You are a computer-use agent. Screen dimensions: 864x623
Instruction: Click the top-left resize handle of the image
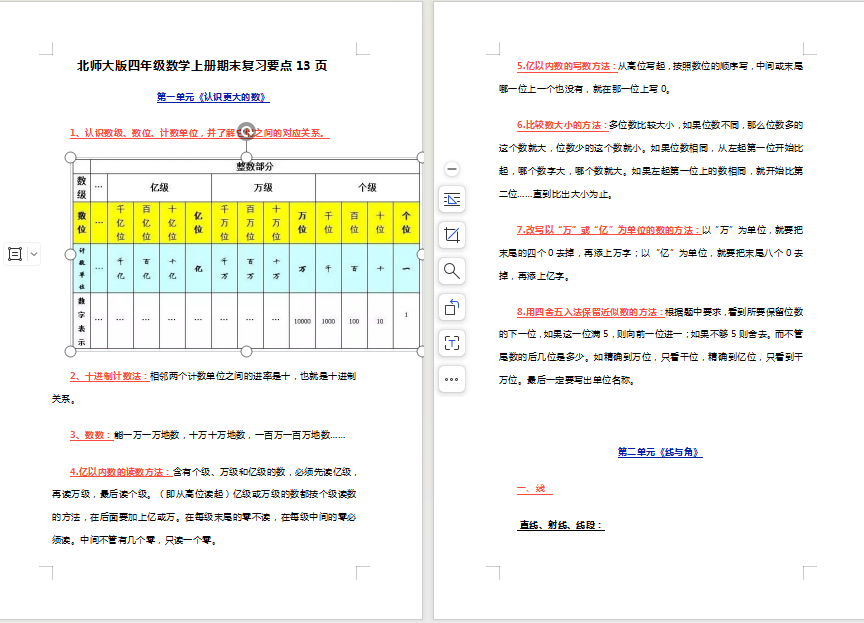coord(71,158)
